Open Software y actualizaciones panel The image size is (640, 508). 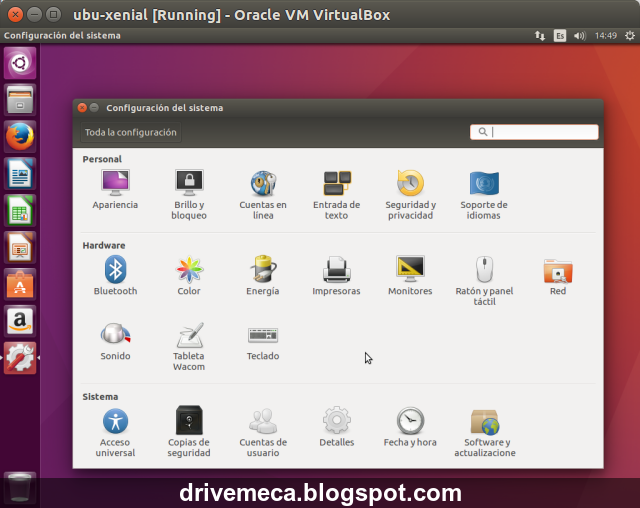484,432
